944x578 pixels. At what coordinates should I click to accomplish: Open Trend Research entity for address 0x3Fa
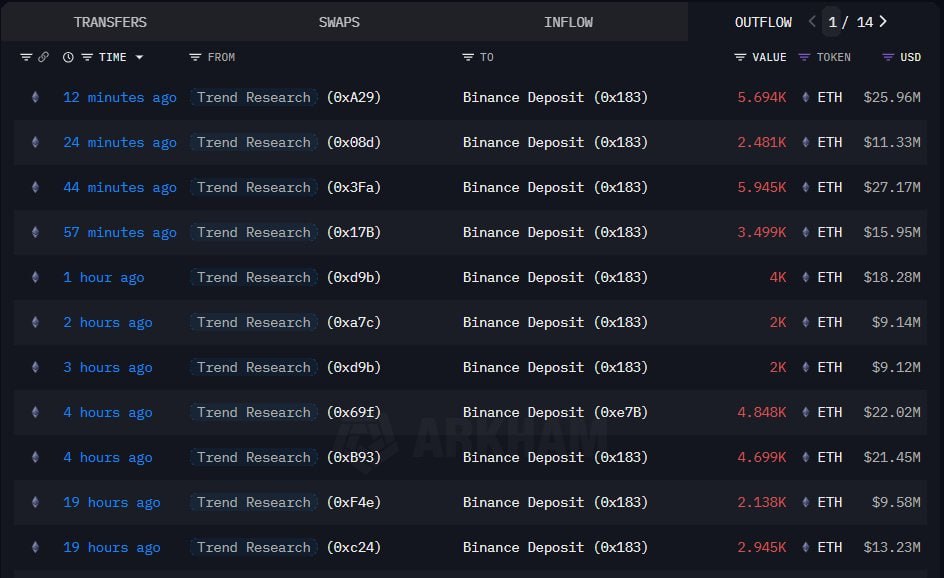[254, 187]
